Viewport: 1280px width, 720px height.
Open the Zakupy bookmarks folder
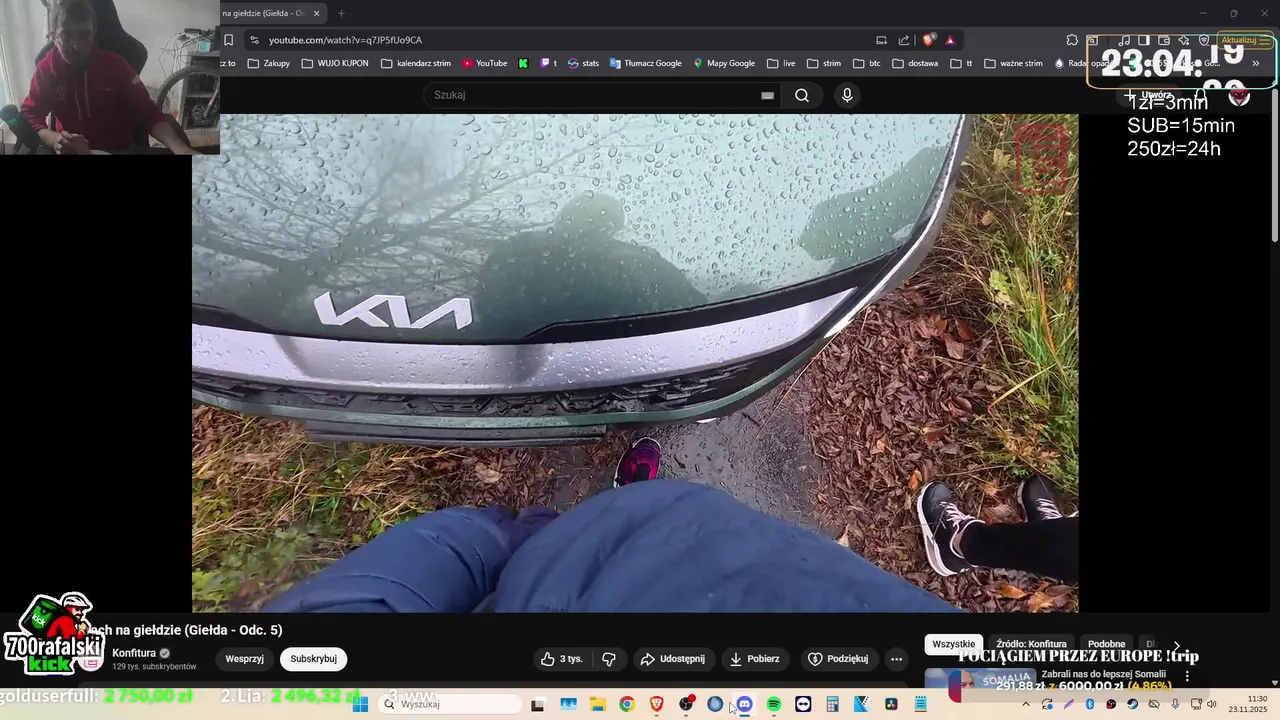[268, 63]
